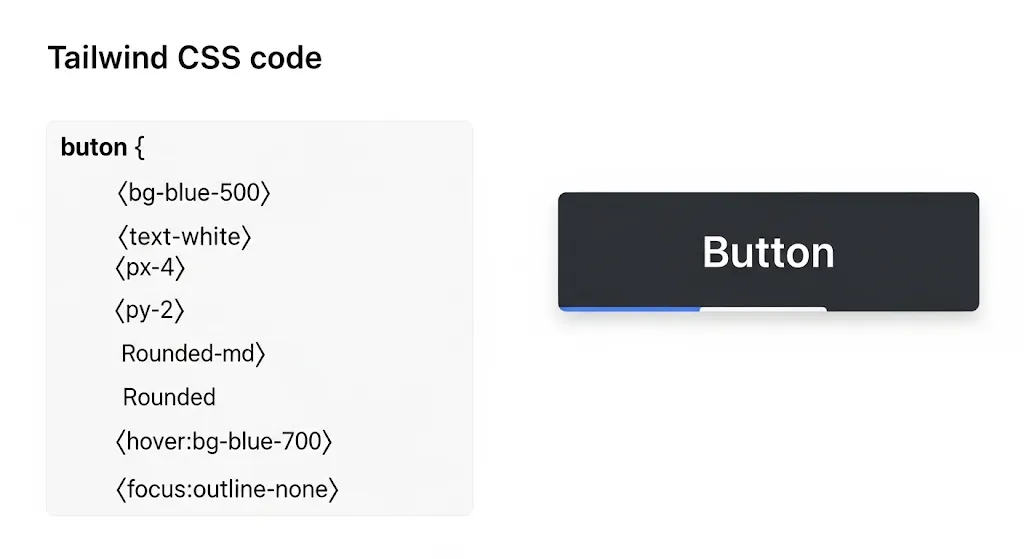The height and width of the screenshot is (559, 1024).
Task: Select the Rounded-md class line
Action: [x=193, y=354]
